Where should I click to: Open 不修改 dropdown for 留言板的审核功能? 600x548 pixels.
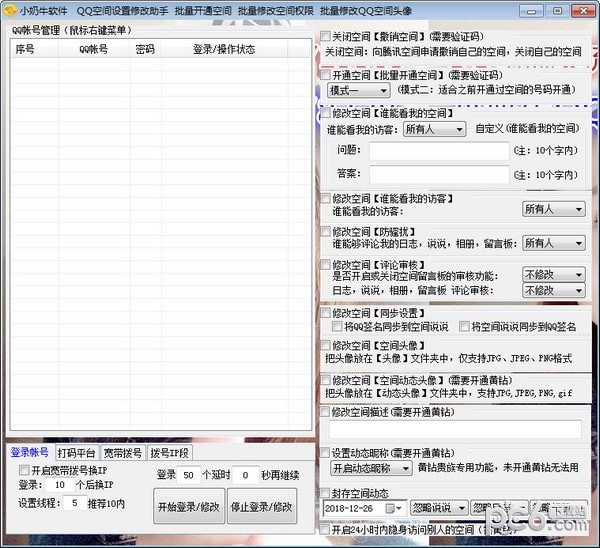pos(554,274)
